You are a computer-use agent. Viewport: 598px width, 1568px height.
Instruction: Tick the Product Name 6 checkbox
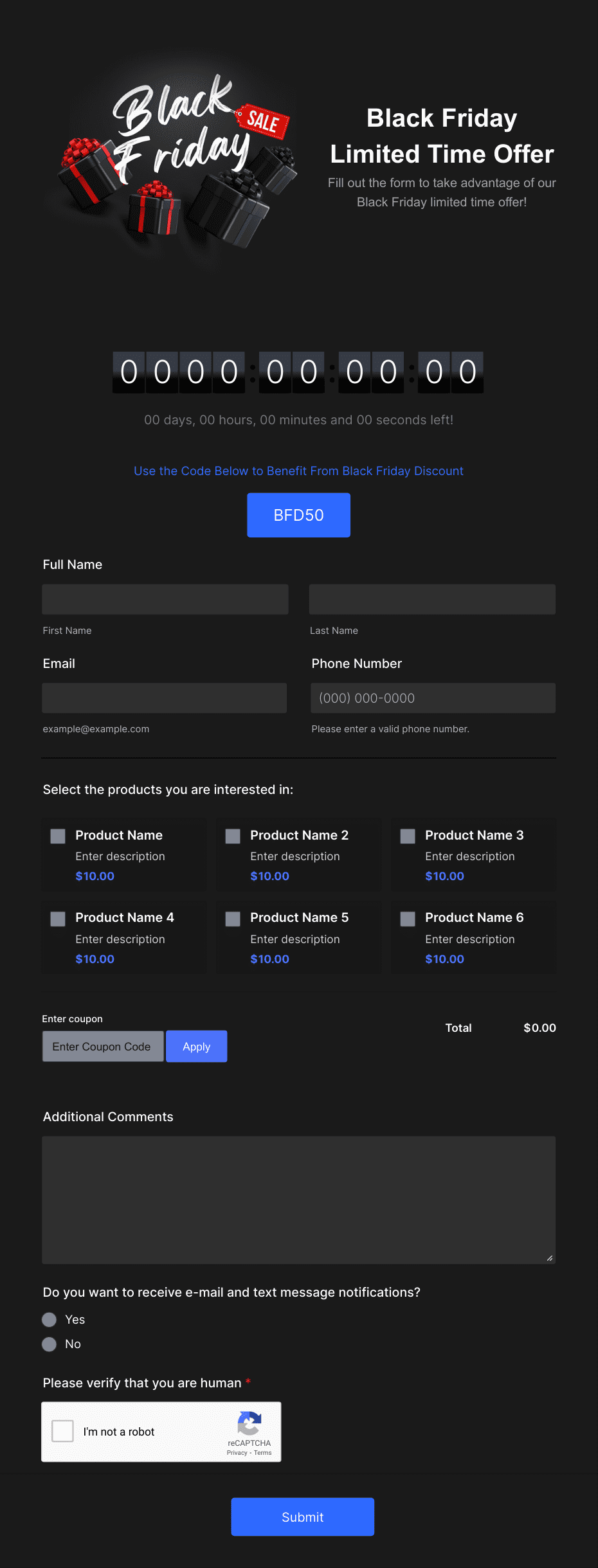click(408, 919)
